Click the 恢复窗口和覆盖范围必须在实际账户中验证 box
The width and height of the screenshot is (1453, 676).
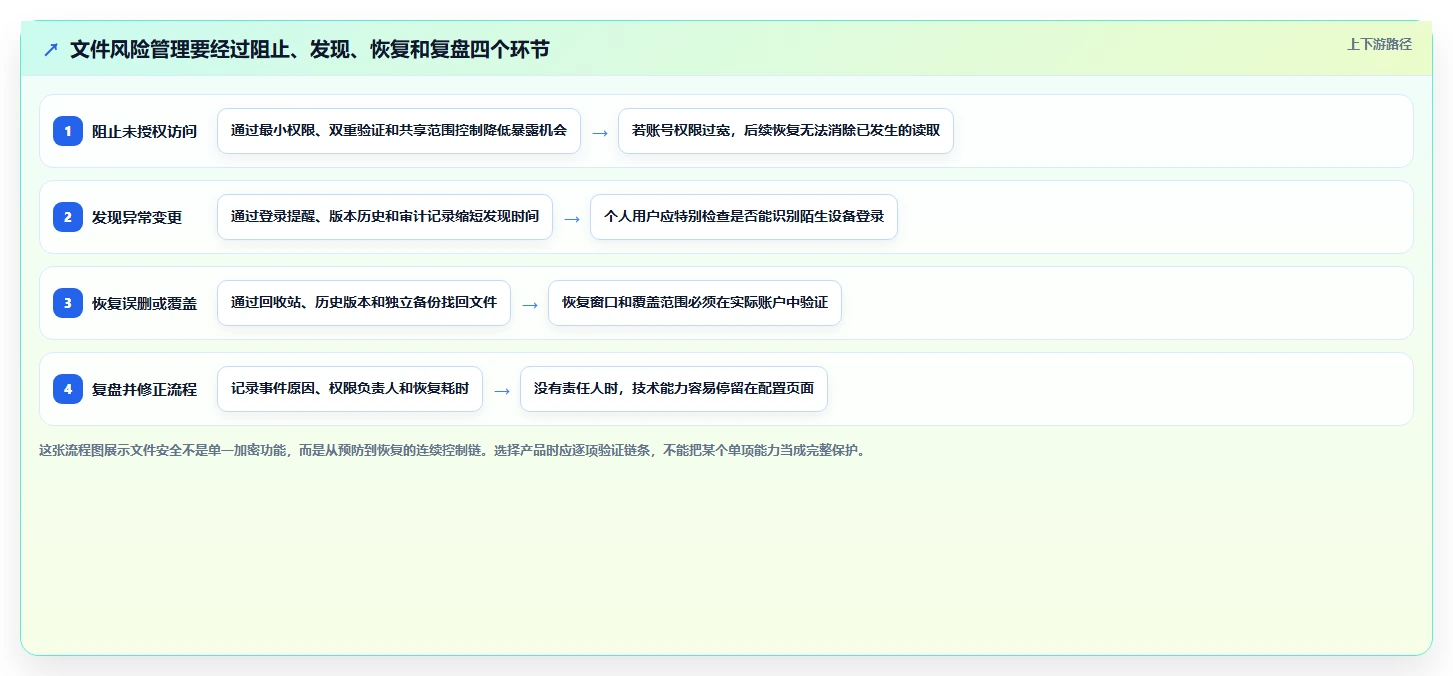click(x=695, y=303)
